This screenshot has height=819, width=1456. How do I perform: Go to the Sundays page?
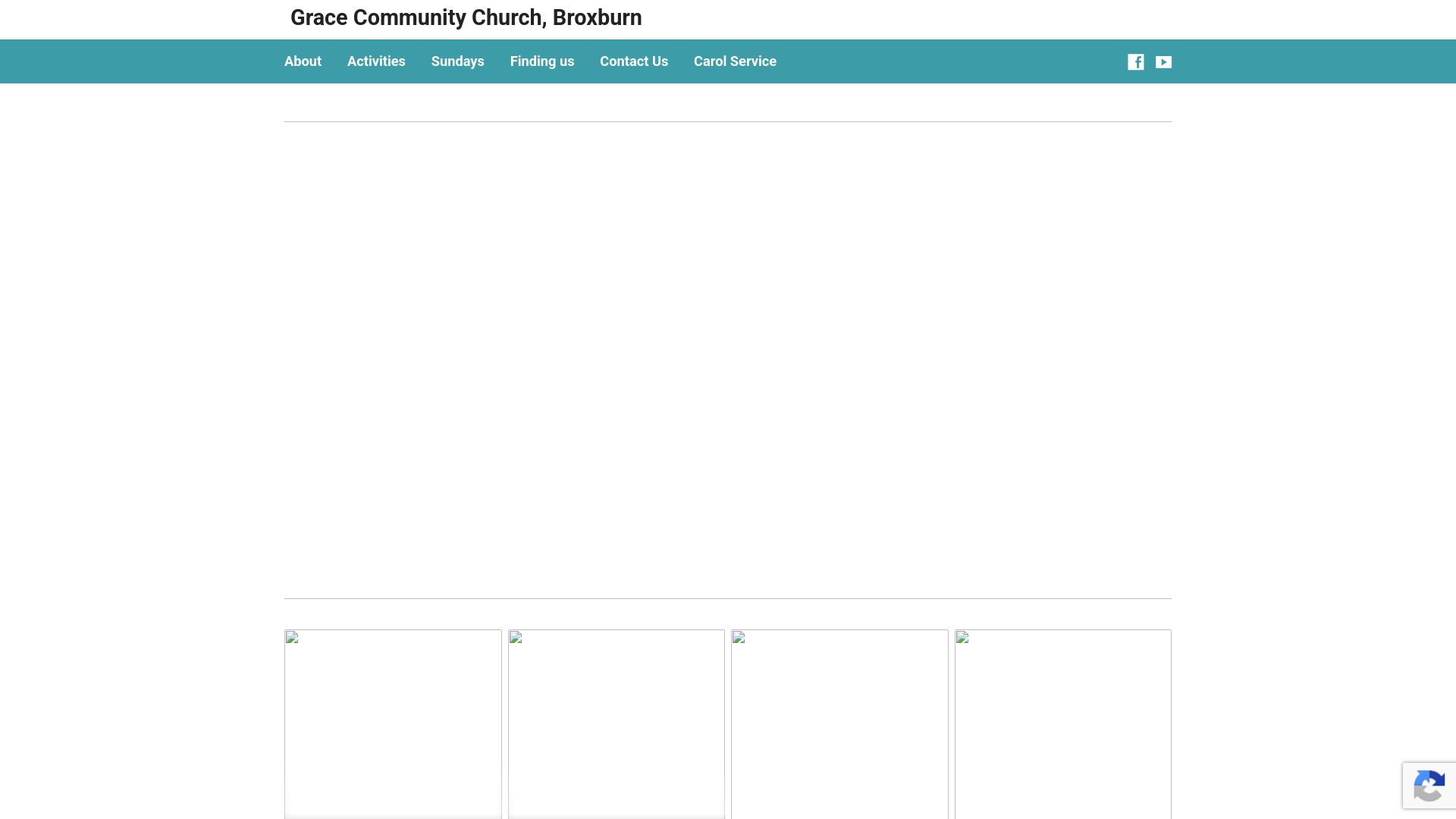pos(457,61)
